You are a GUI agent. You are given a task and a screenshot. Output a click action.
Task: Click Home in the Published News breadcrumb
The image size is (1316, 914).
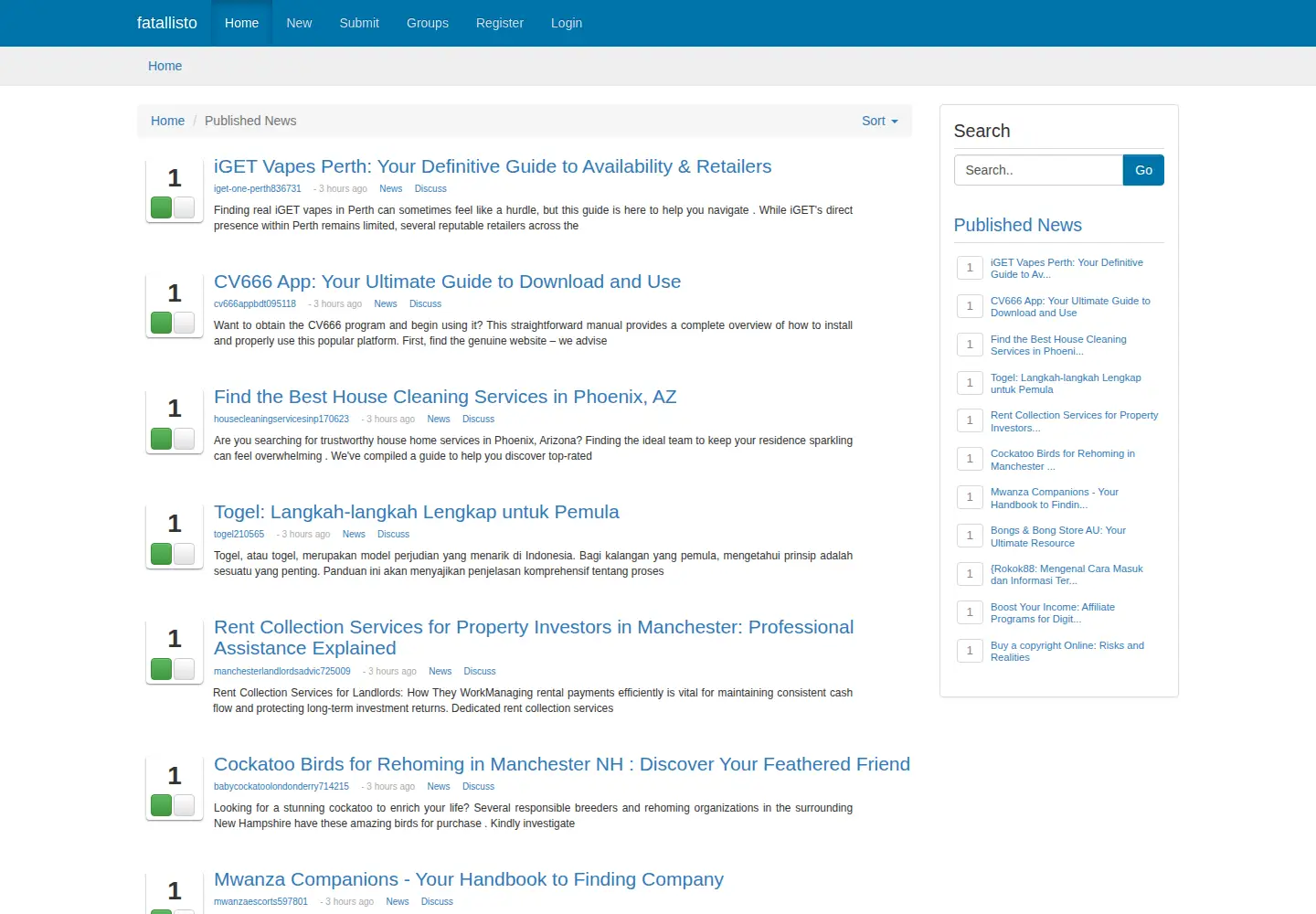point(167,121)
